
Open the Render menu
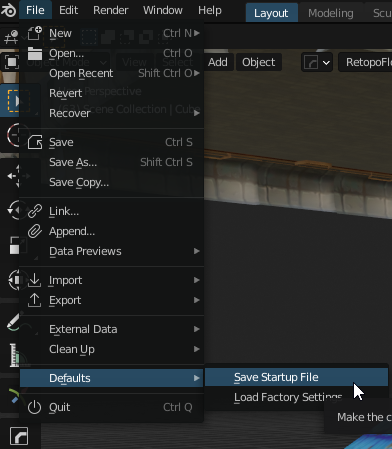pos(111,10)
